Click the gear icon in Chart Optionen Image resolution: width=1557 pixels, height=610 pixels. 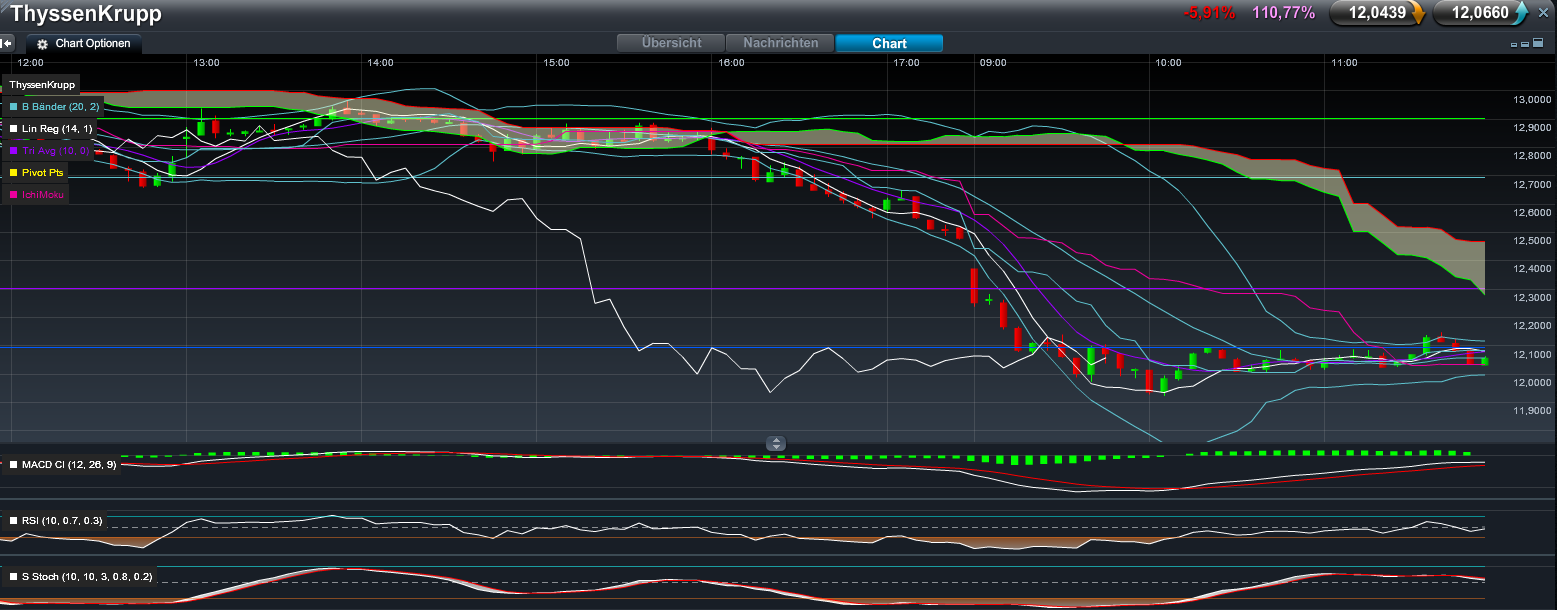(43, 45)
